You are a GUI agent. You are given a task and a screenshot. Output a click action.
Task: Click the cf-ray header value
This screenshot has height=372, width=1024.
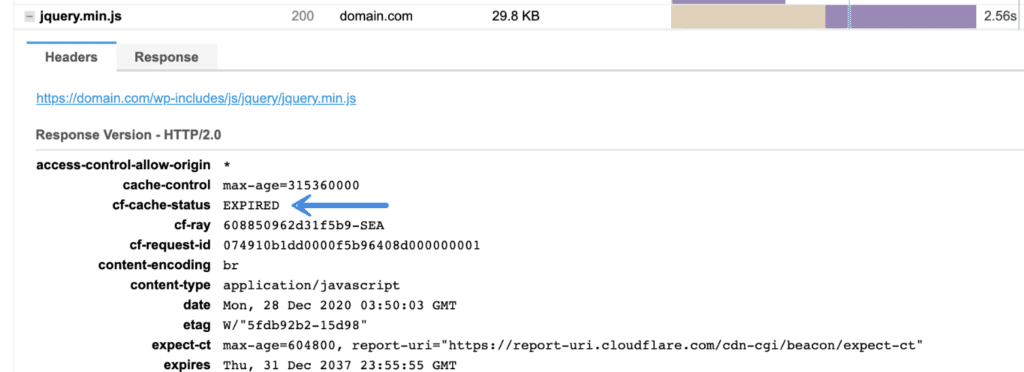coord(304,226)
